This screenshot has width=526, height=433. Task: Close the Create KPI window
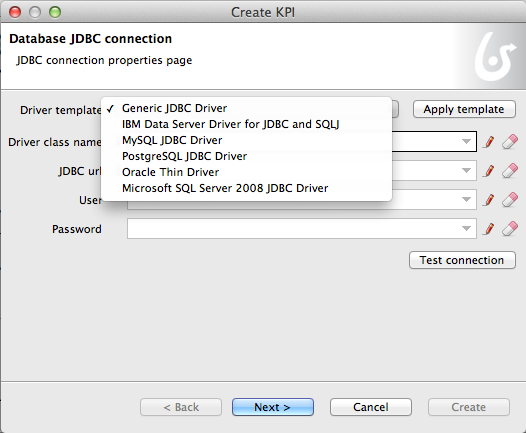[x=15, y=12]
